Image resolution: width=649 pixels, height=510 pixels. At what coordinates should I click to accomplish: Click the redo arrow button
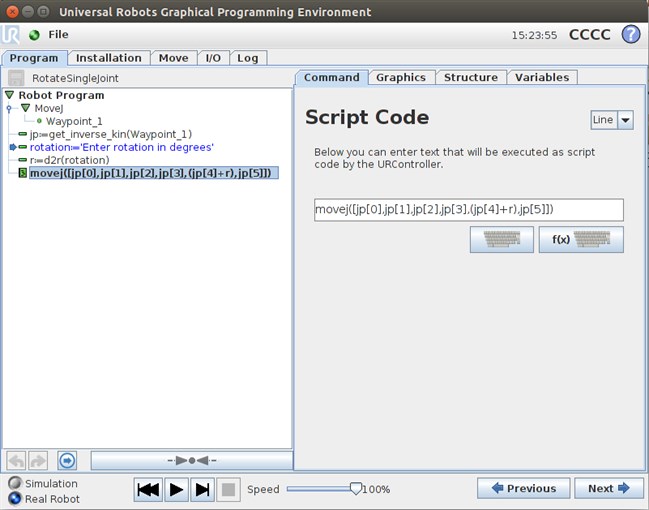pos(38,460)
